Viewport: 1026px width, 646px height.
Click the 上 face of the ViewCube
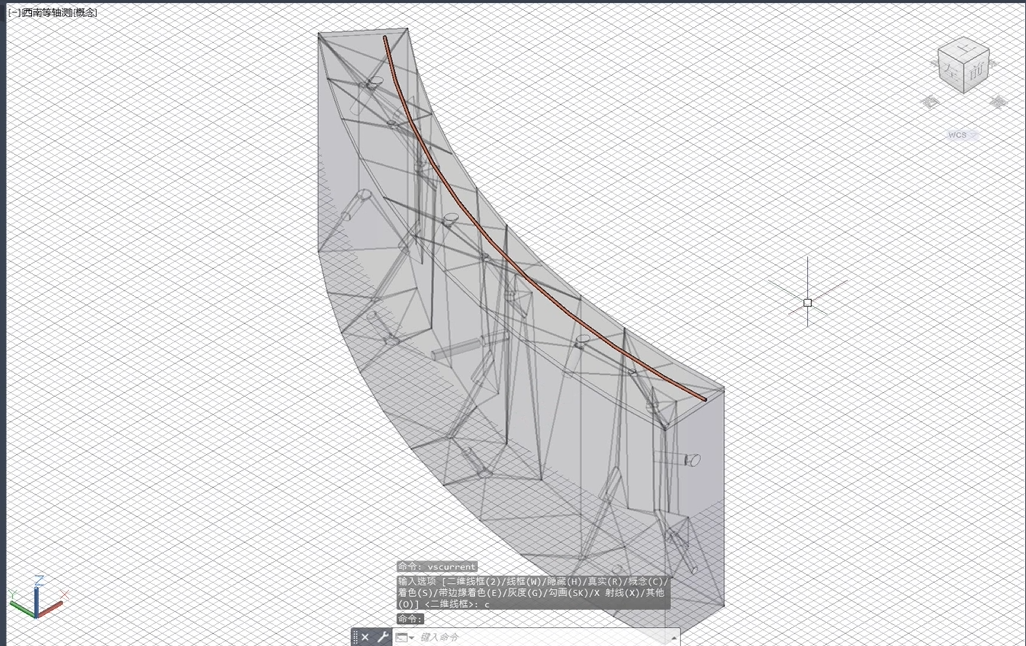[x=964, y=48]
